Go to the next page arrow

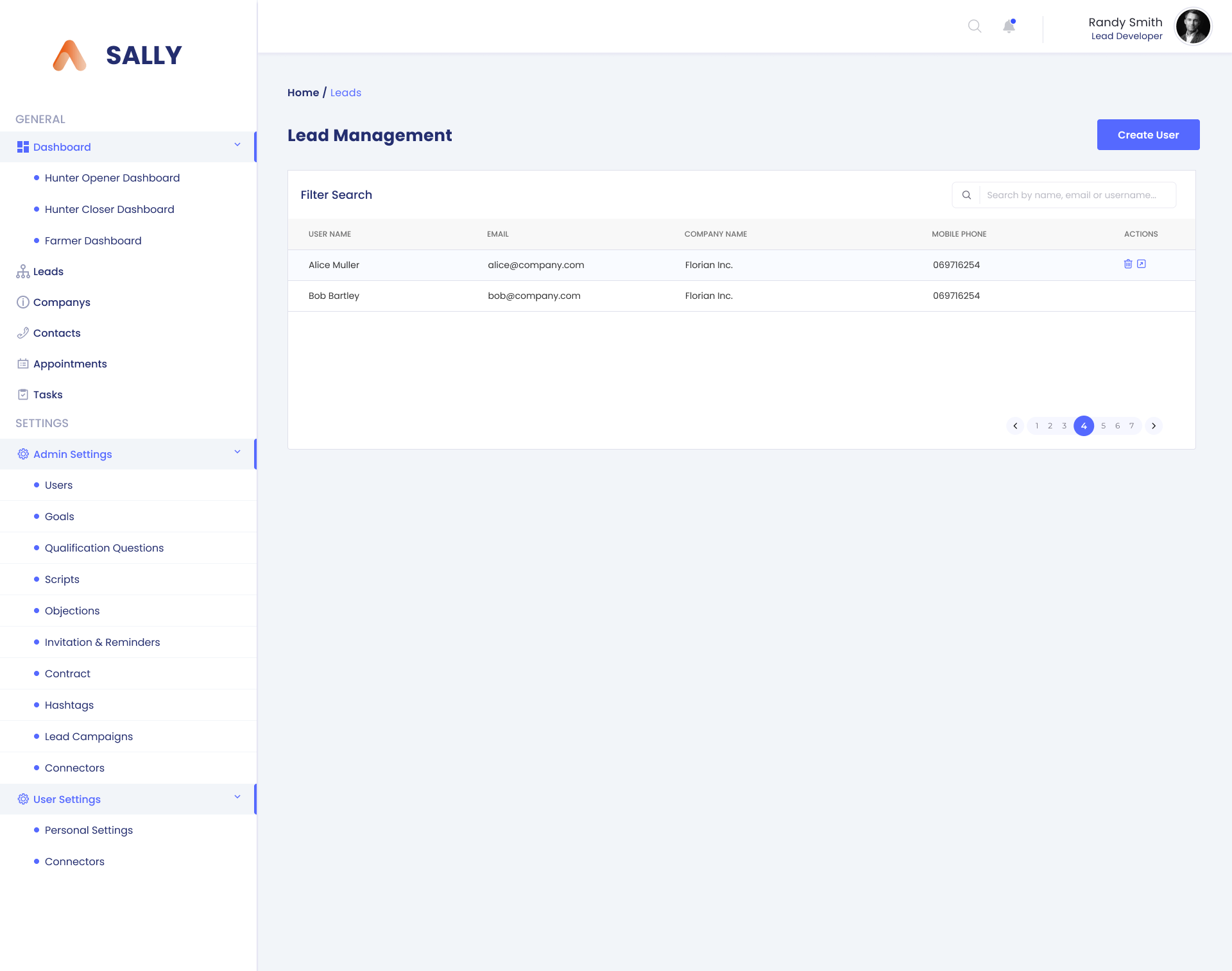pyautogui.click(x=1154, y=426)
